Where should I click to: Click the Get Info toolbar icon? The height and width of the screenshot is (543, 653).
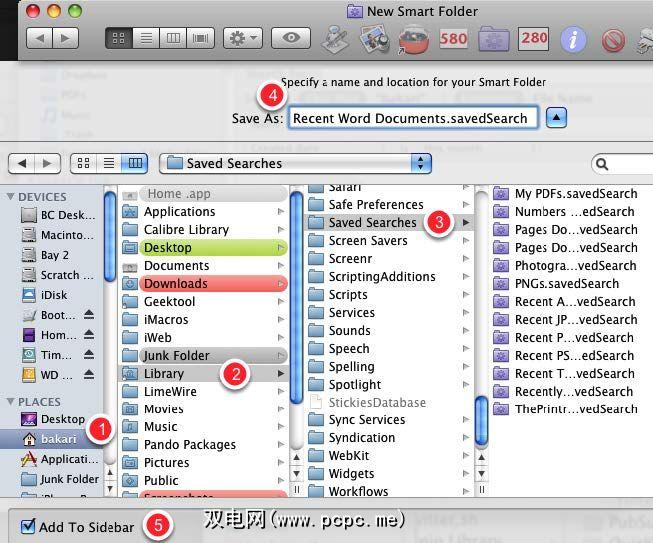click(x=573, y=39)
